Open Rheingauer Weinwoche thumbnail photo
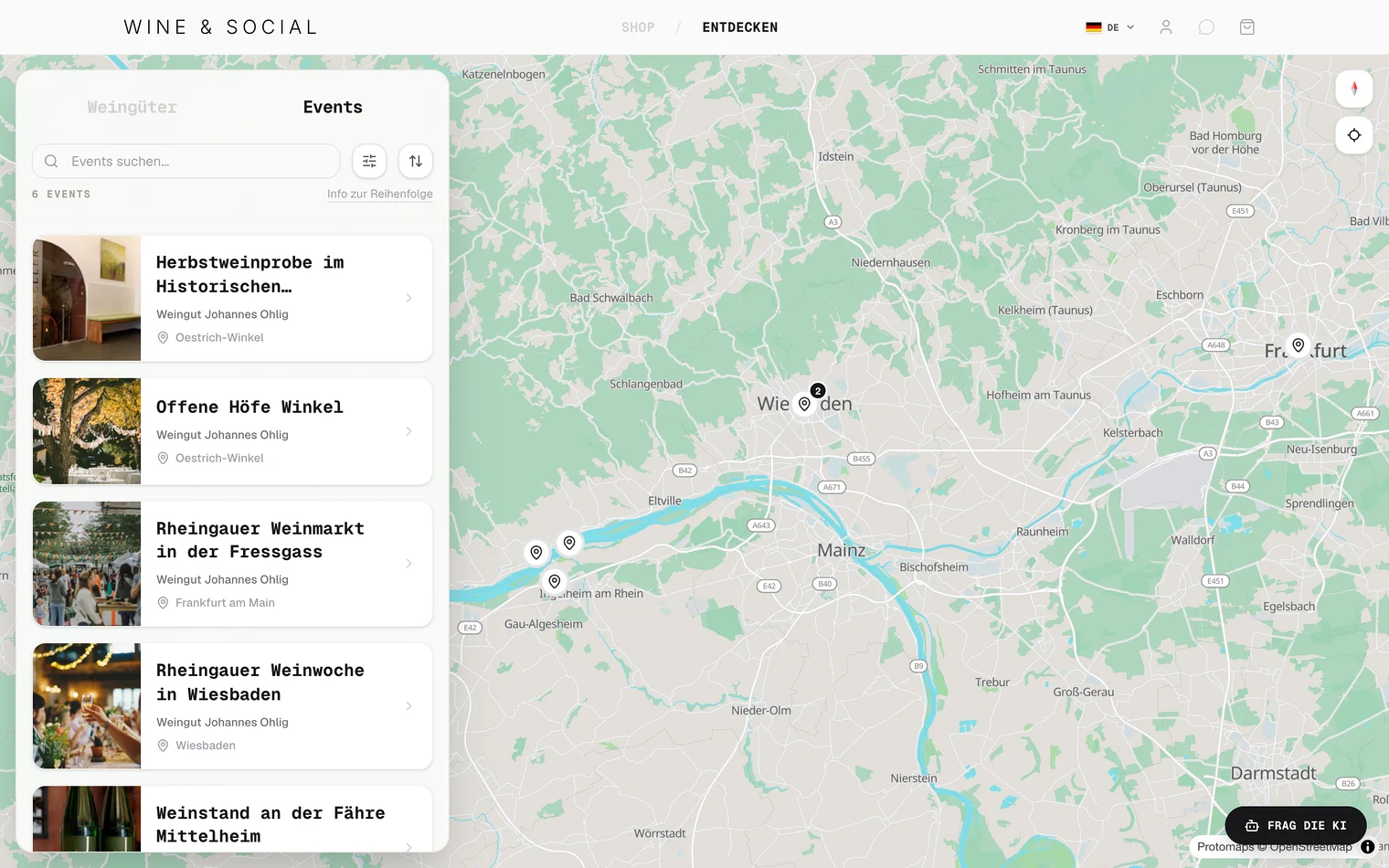This screenshot has width=1389, height=868. tap(87, 706)
